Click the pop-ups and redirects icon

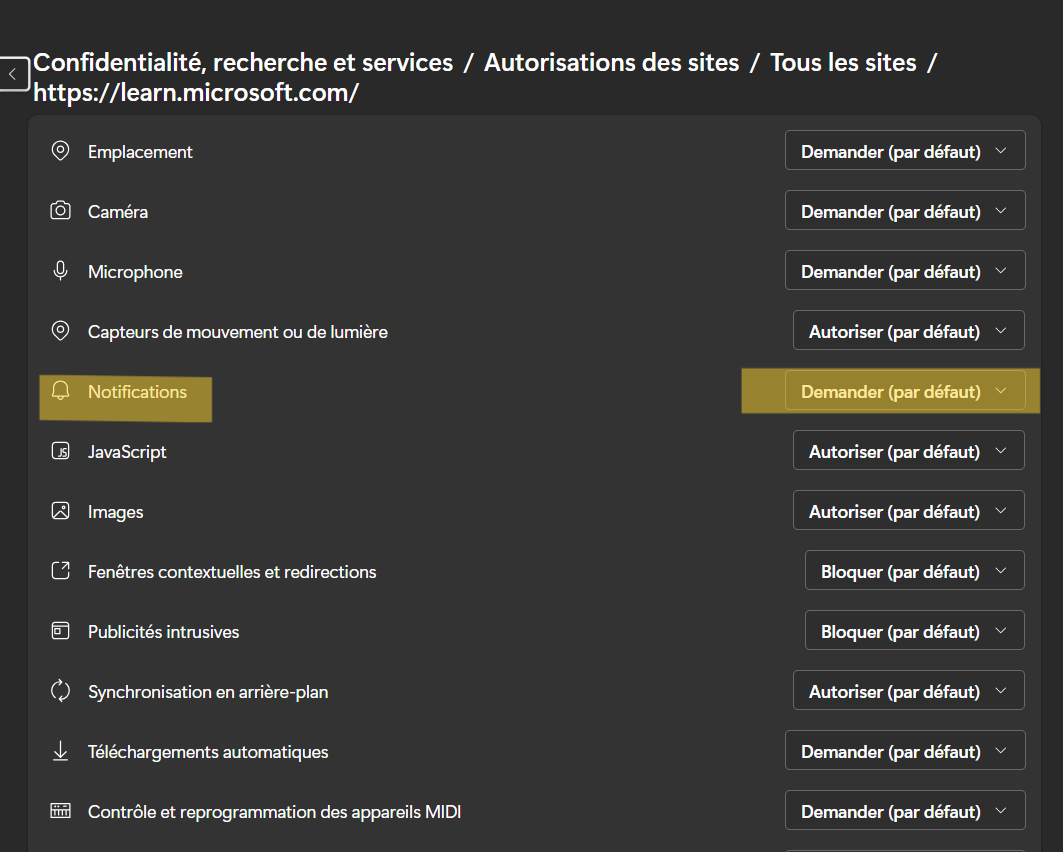pyautogui.click(x=60, y=571)
